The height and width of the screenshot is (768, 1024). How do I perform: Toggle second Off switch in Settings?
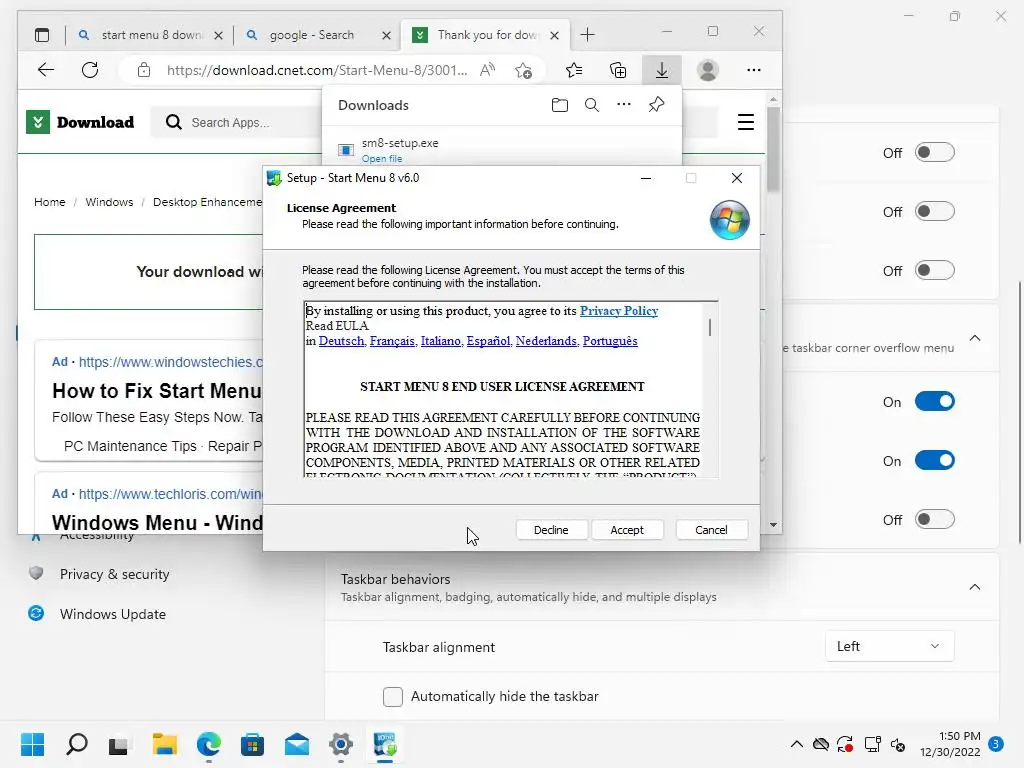tap(935, 211)
